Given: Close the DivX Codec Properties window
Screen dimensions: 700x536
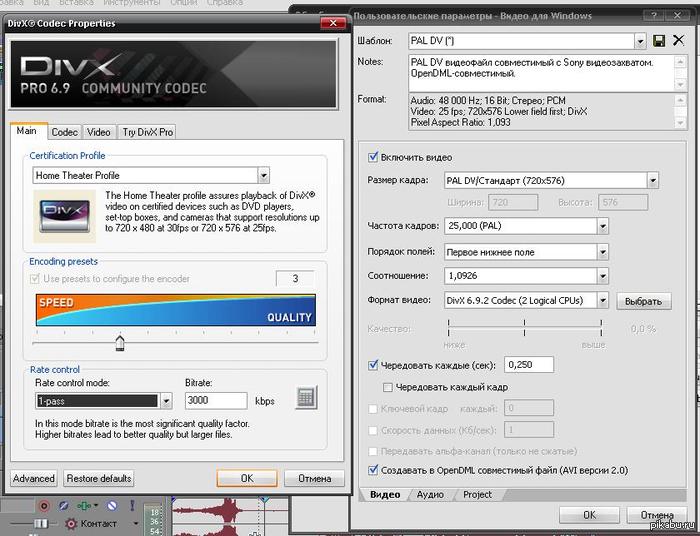Looking at the screenshot, I should (x=333, y=23).
